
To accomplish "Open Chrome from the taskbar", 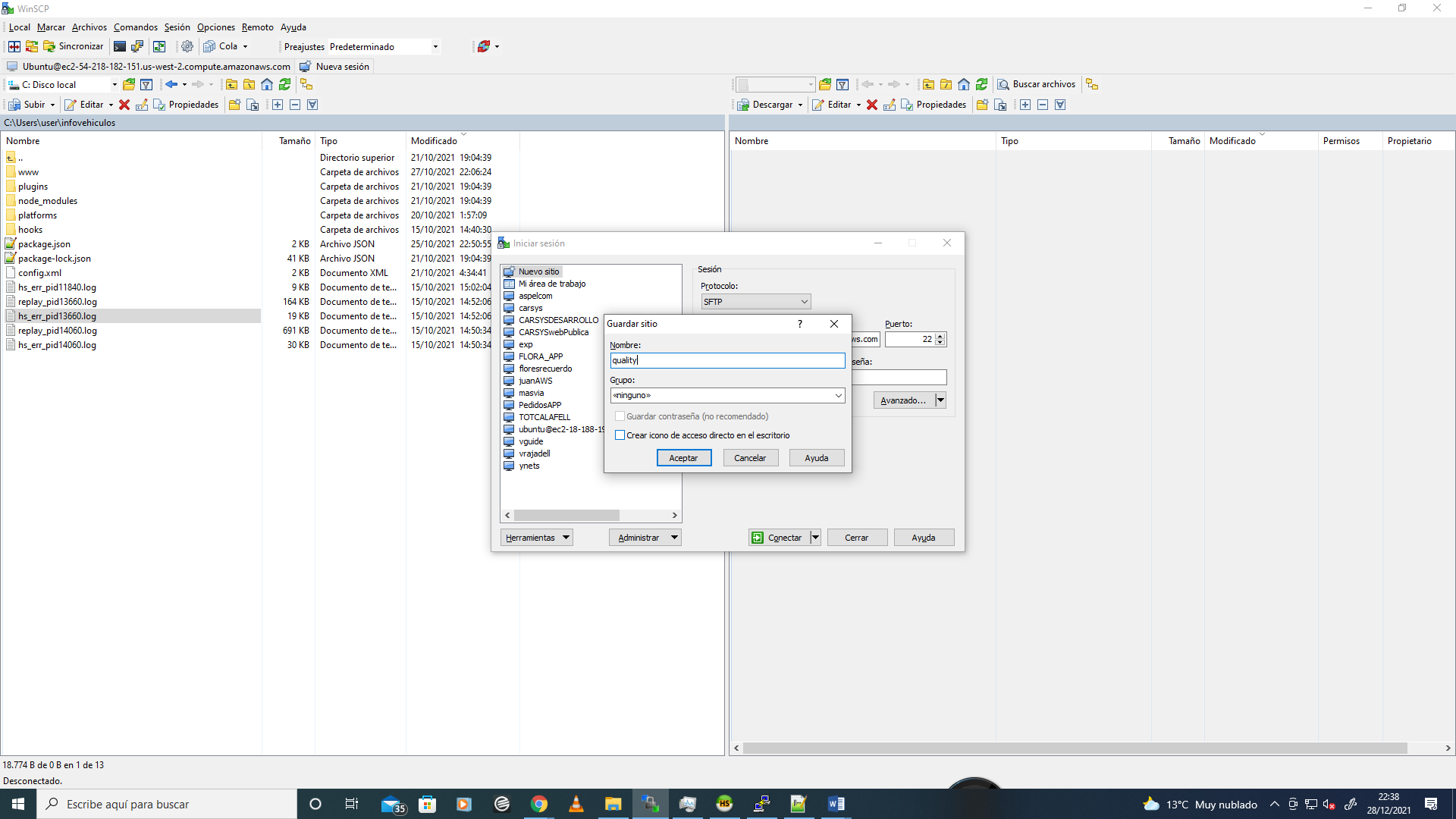I will point(539,804).
